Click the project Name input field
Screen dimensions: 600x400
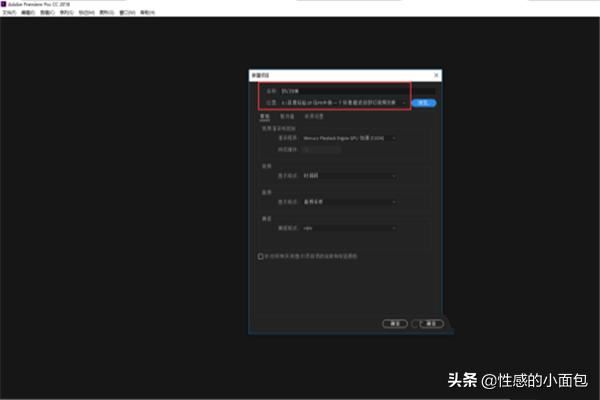click(x=357, y=91)
